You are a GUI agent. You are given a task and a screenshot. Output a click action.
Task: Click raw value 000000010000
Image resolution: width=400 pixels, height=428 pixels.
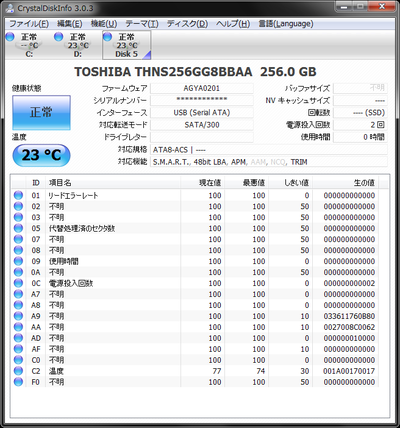point(349,338)
